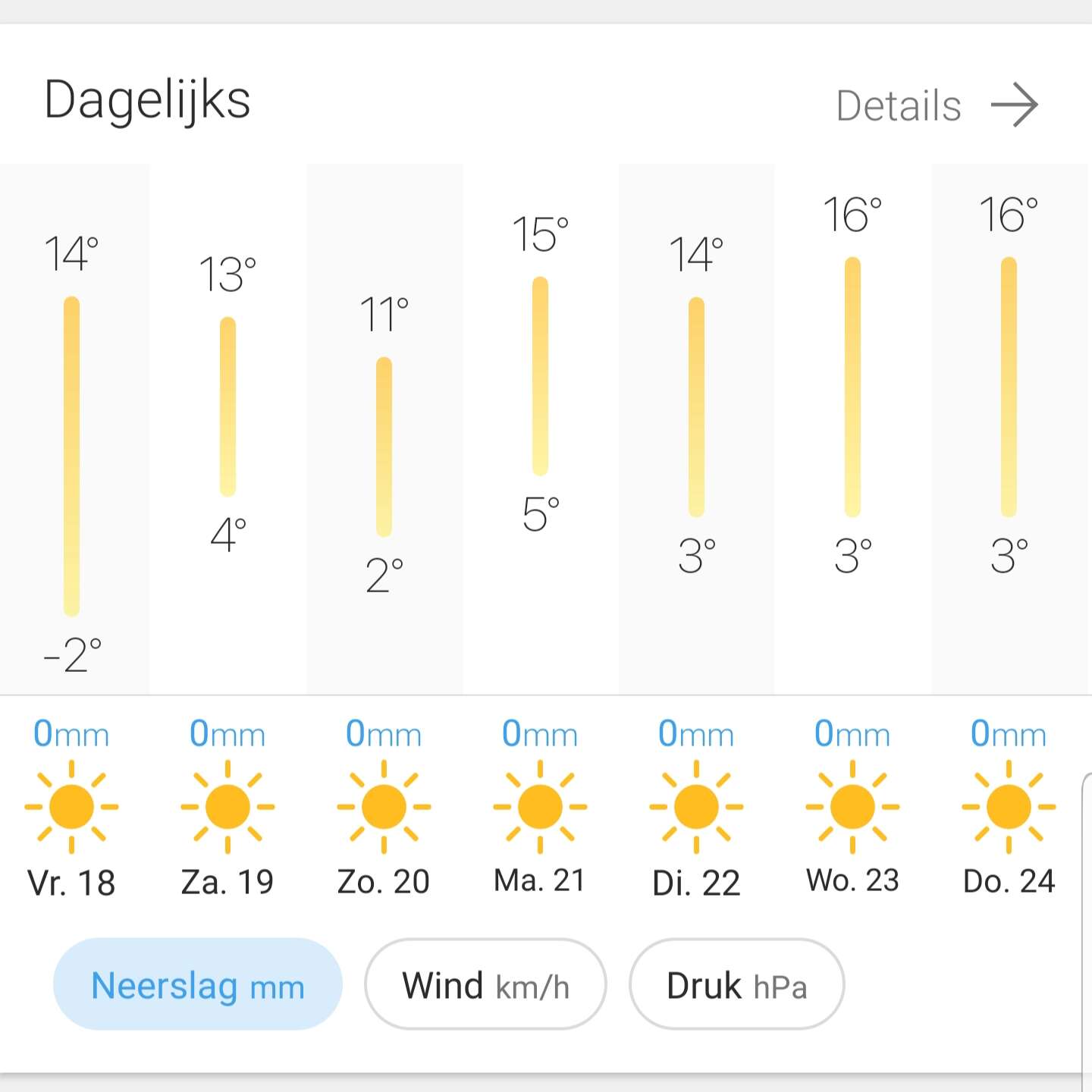
Task: Click the Zo. 20 day label
Action: pyautogui.click(x=384, y=882)
